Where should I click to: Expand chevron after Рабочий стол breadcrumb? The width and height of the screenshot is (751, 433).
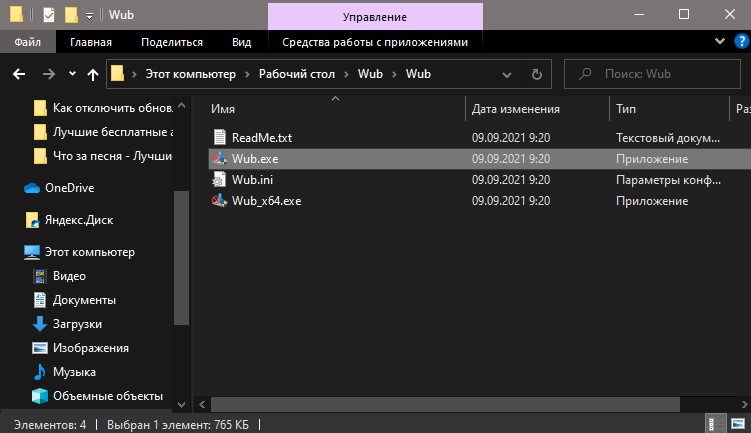tap(346, 75)
